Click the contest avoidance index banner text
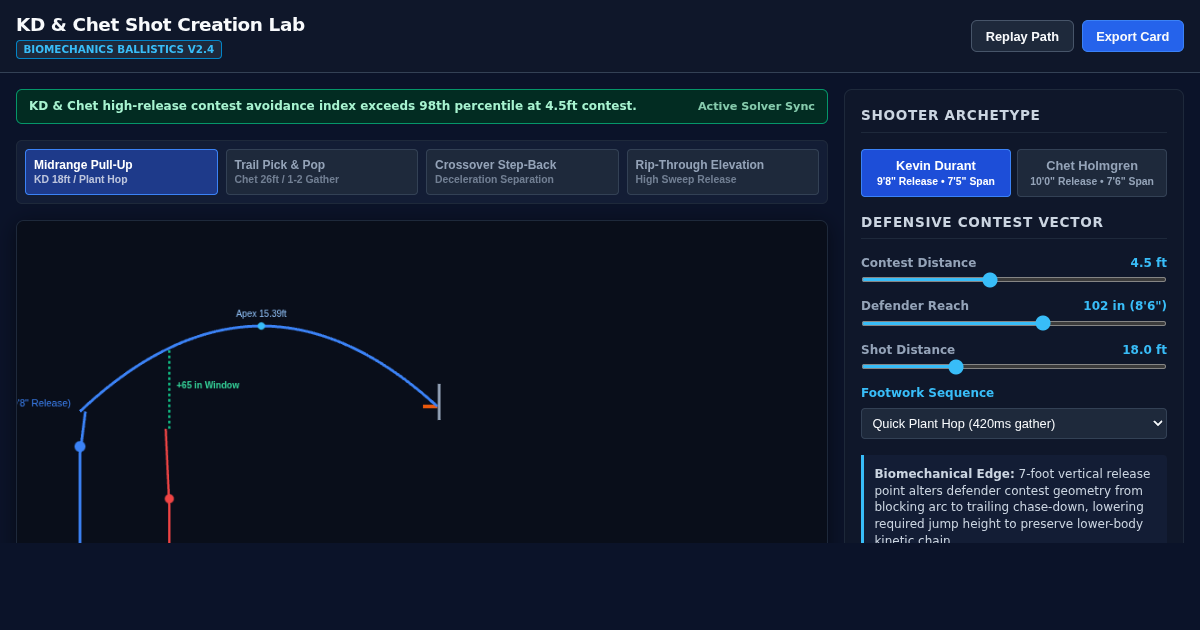The image size is (1200, 630). 333,106
